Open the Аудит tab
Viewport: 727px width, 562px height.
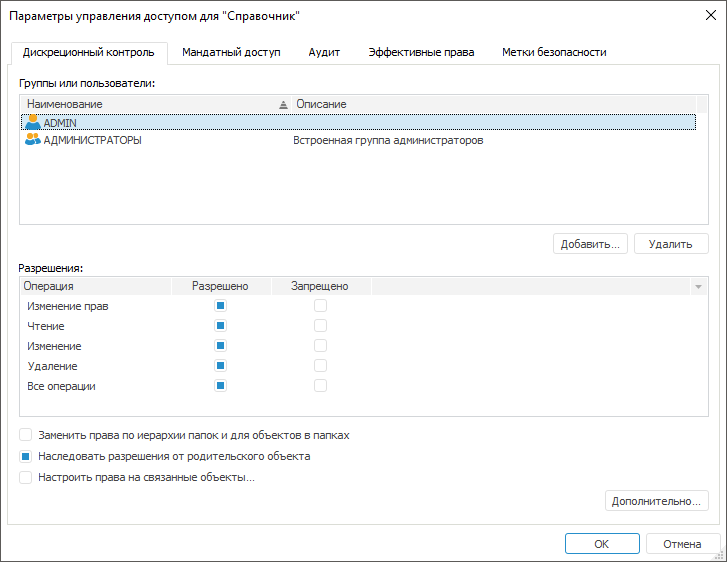[x=324, y=52]
